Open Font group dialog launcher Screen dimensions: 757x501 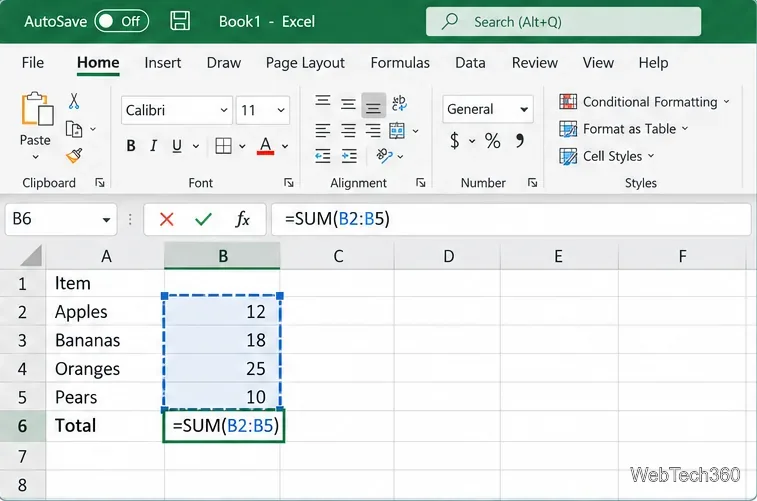point(289,182)
